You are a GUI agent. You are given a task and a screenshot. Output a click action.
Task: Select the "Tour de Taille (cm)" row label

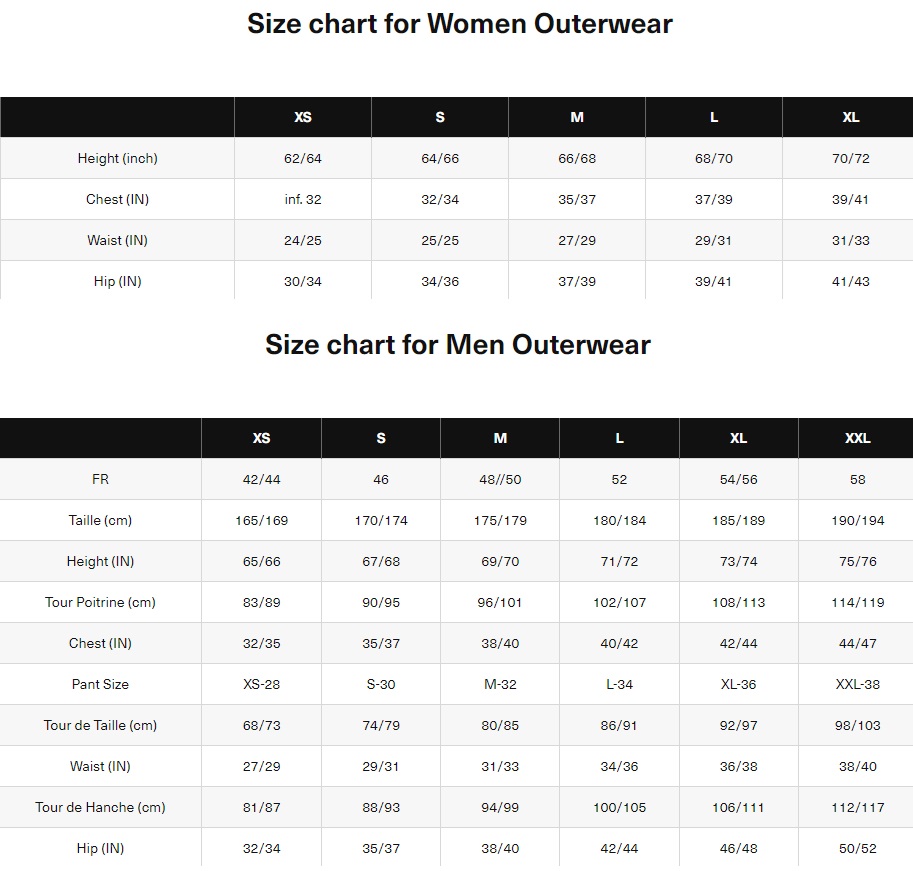[x=100, y=725]
